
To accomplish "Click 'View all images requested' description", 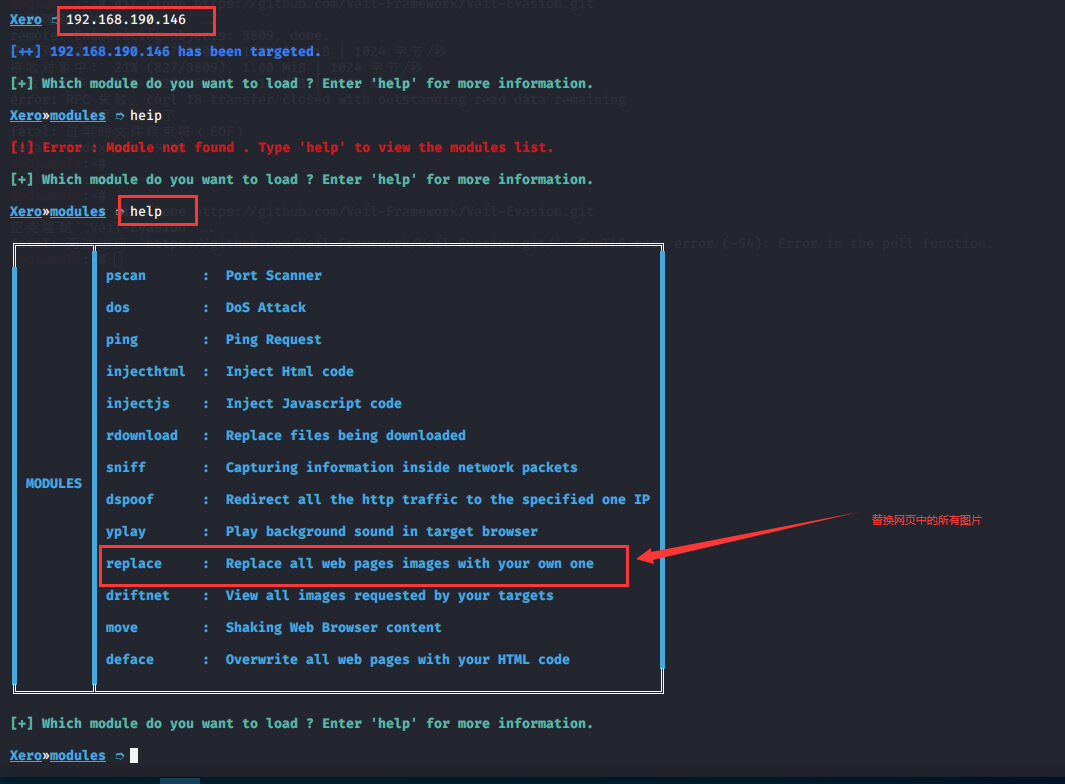I will coord(390,596).
